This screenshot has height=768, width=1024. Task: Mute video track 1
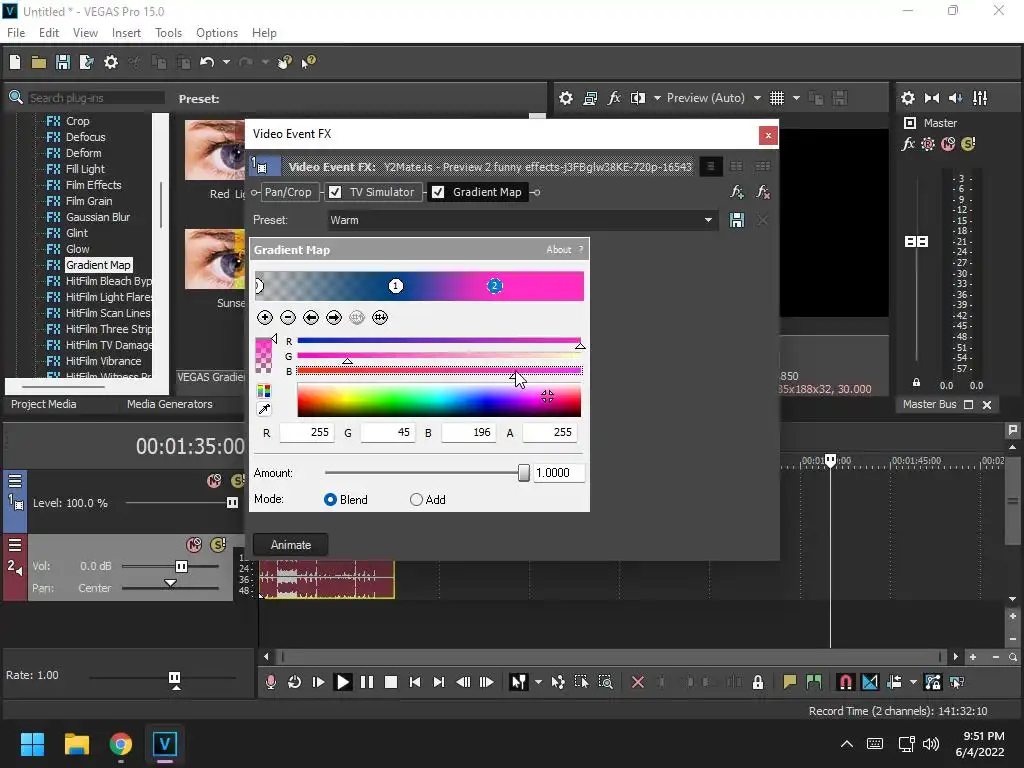click(214, 481)
